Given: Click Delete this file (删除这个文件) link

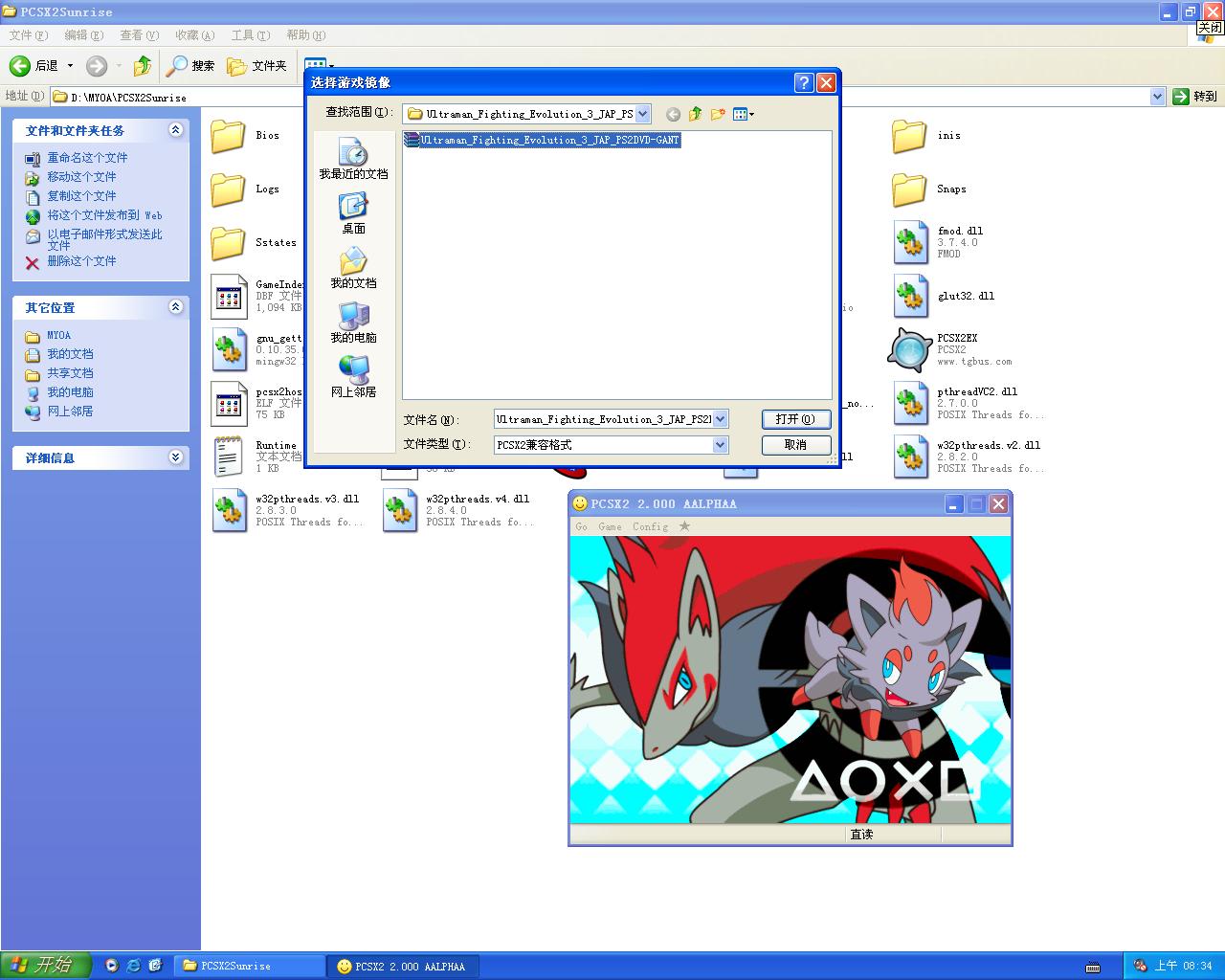Looking at the screenshot, I should (81, 261).
